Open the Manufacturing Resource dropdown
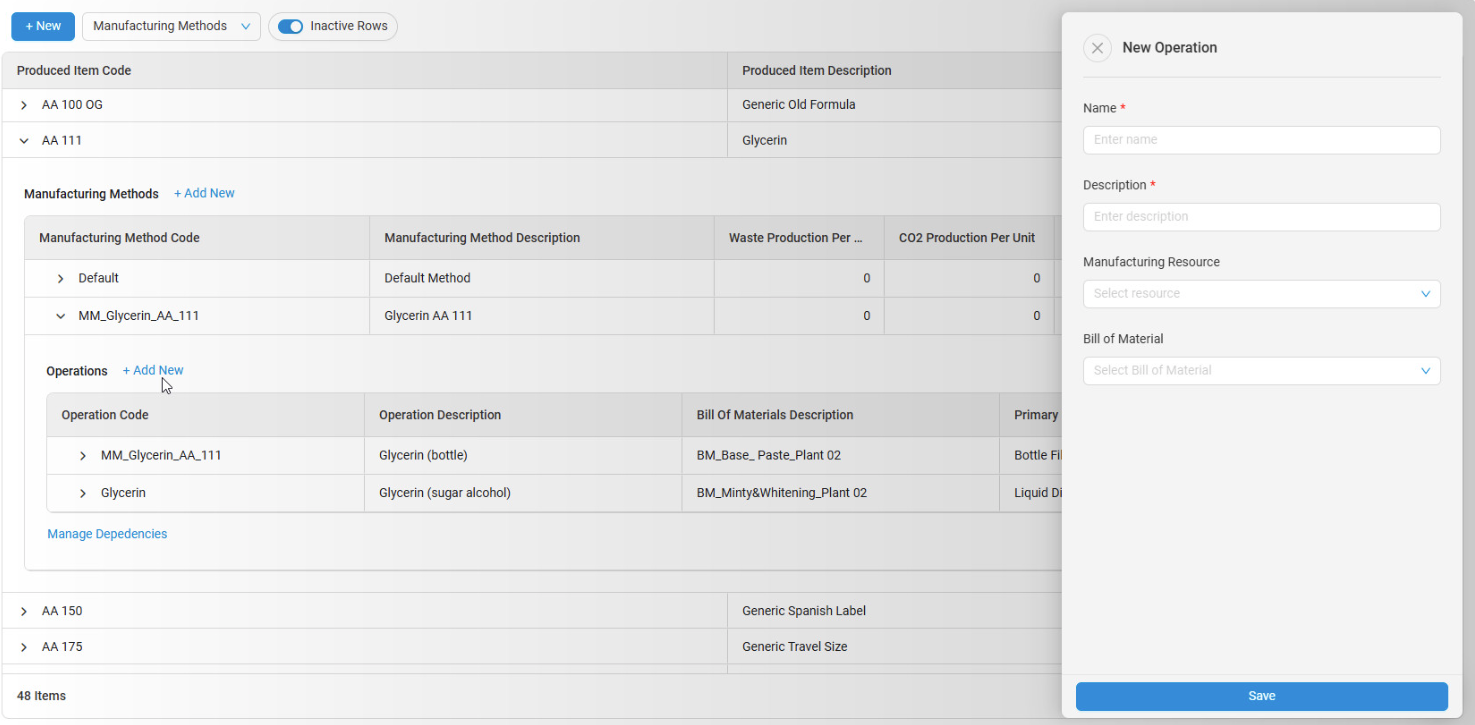Screen dimensions: 1475x725 click(1261, 294)
